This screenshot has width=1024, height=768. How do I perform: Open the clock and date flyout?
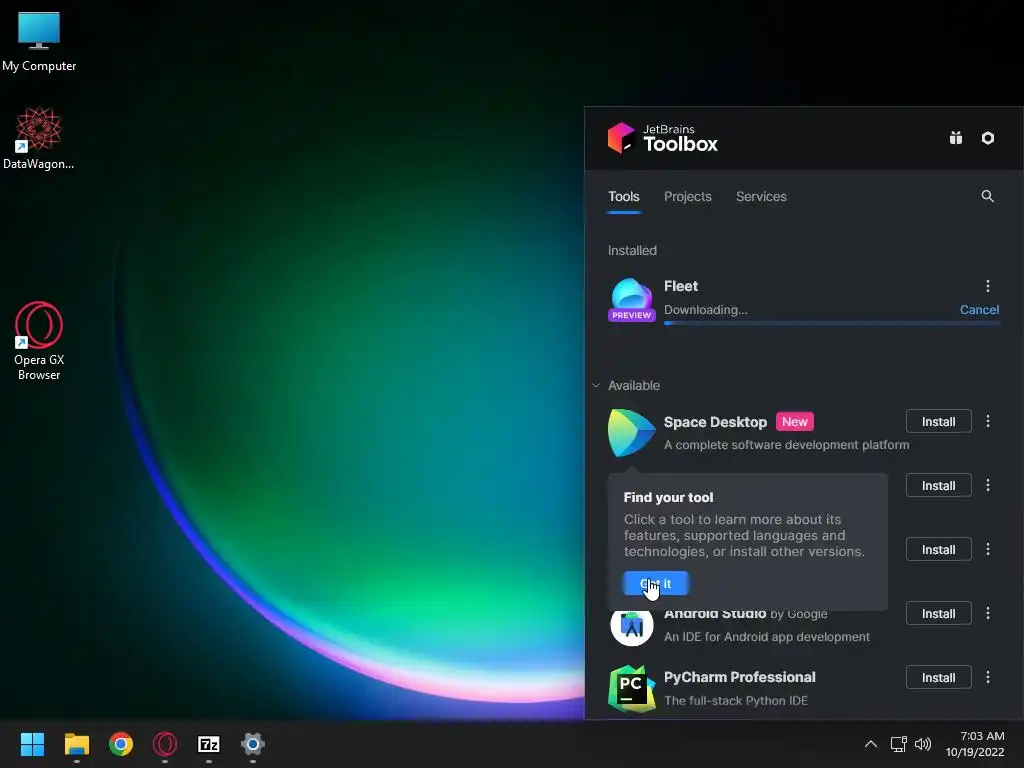pyautogui.click(x=975, y=744)
